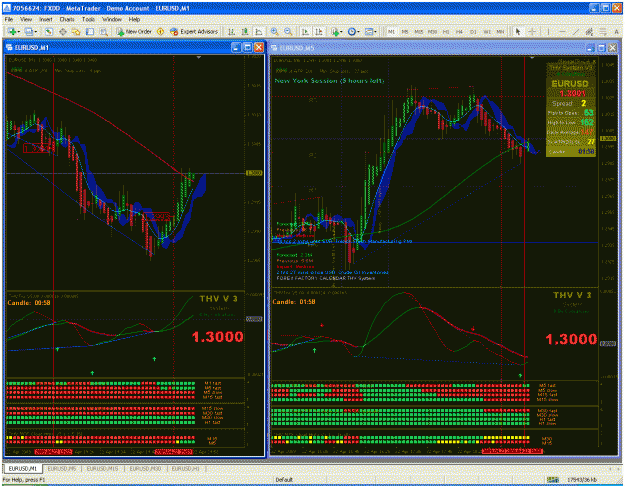Open the Terminal panel icon
Image resolution: width=625 pixels, height=486 pixels.
tap(90, 31)
